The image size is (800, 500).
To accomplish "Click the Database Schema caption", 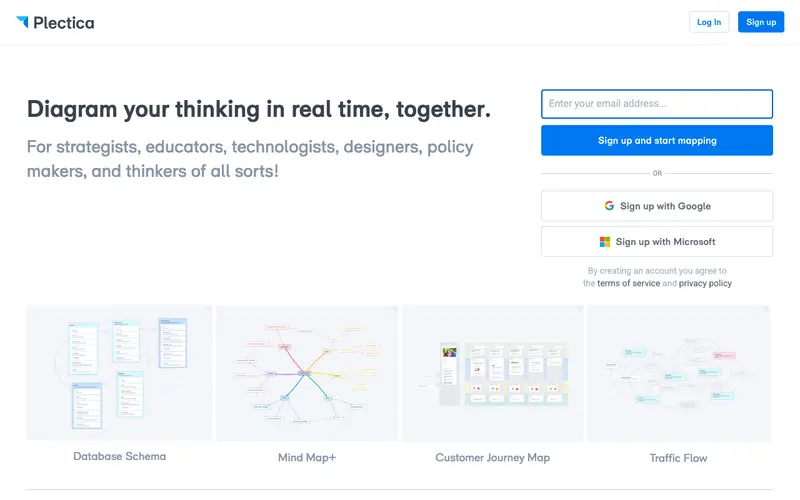I will click(x=119, y=456).
